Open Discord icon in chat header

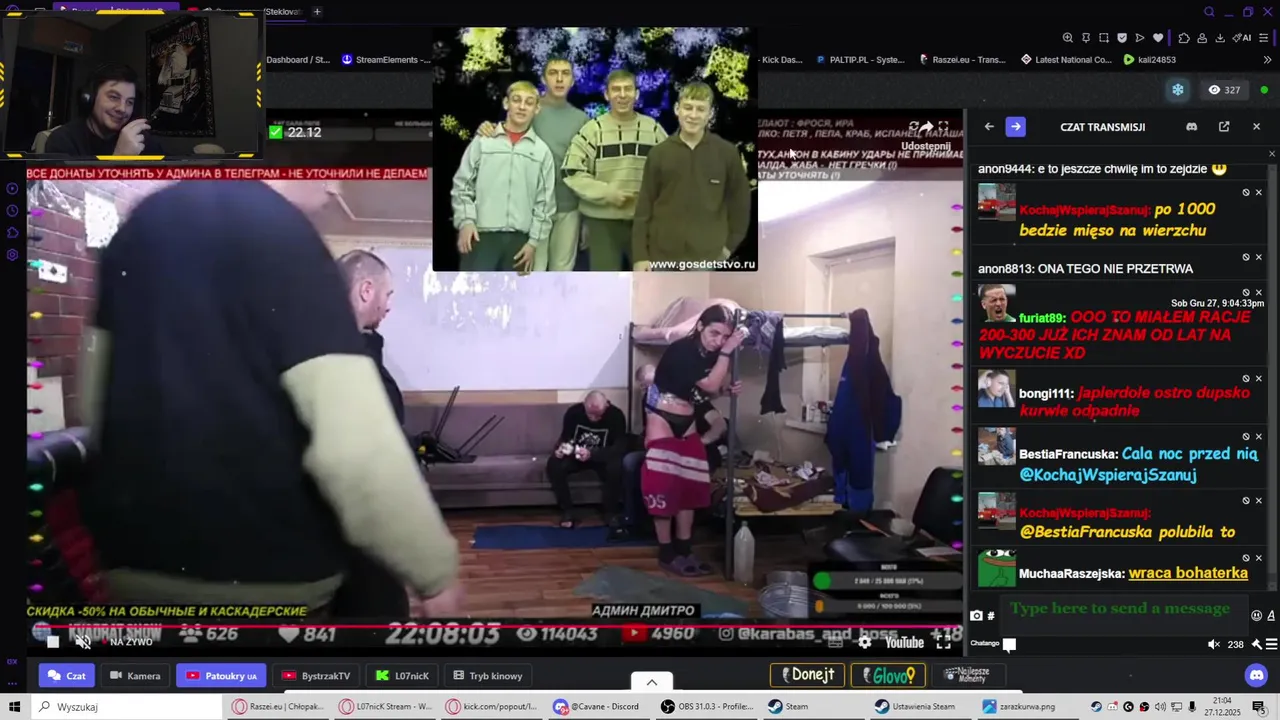(x=1191, y=127)
